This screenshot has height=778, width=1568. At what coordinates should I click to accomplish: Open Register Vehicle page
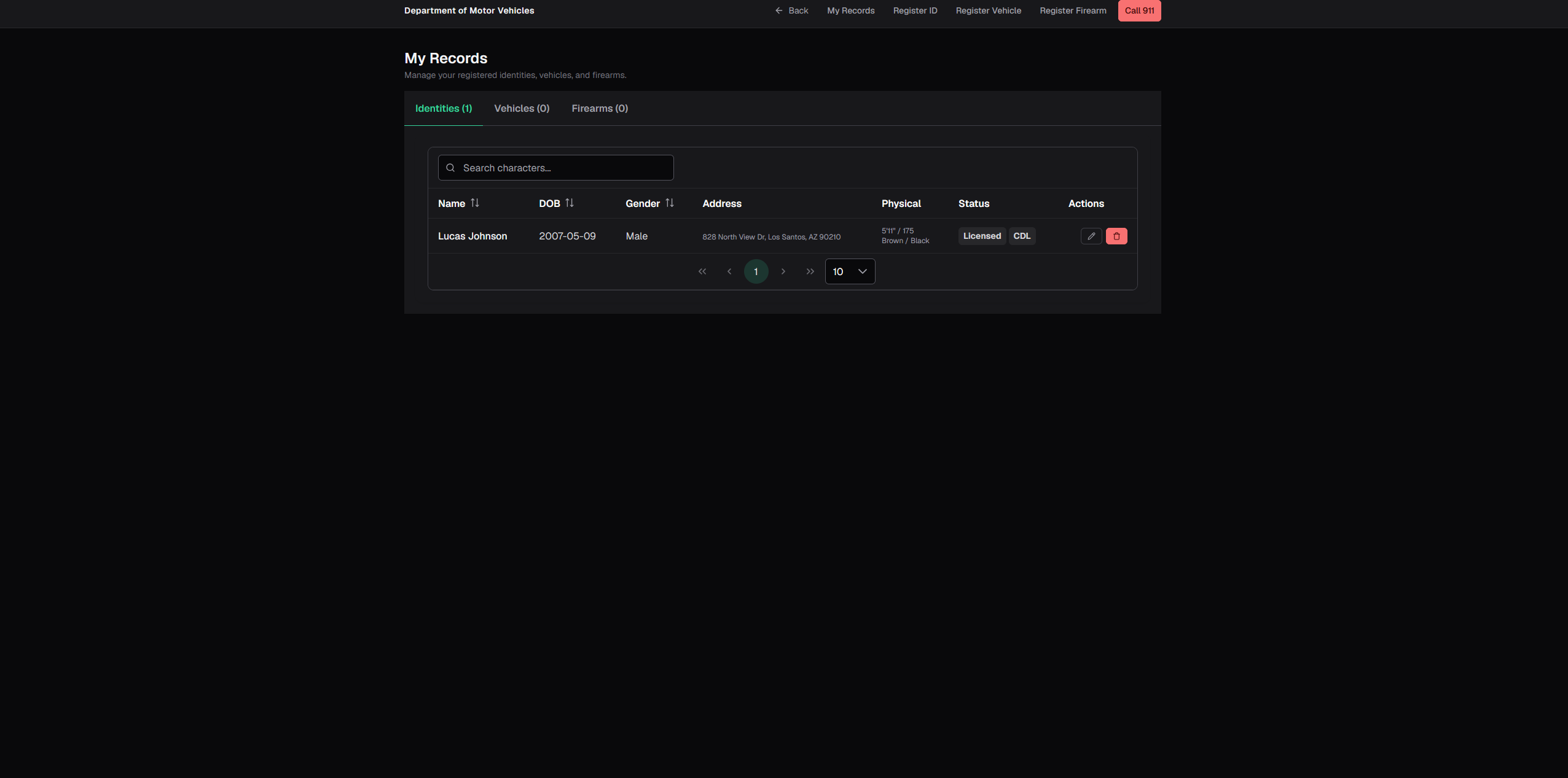[988, 10]
